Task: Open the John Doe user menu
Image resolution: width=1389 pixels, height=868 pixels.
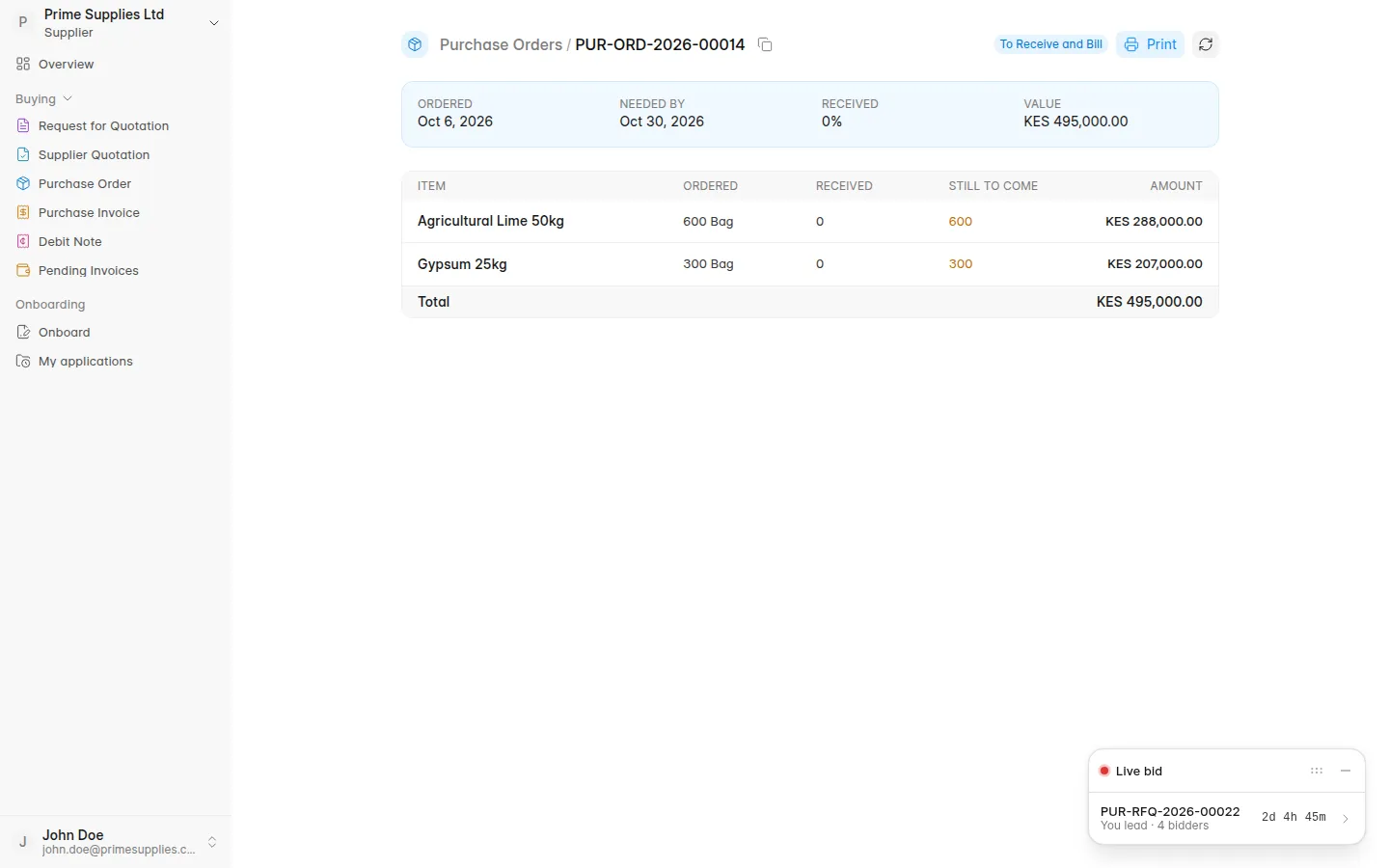Action: pos(116,842)
